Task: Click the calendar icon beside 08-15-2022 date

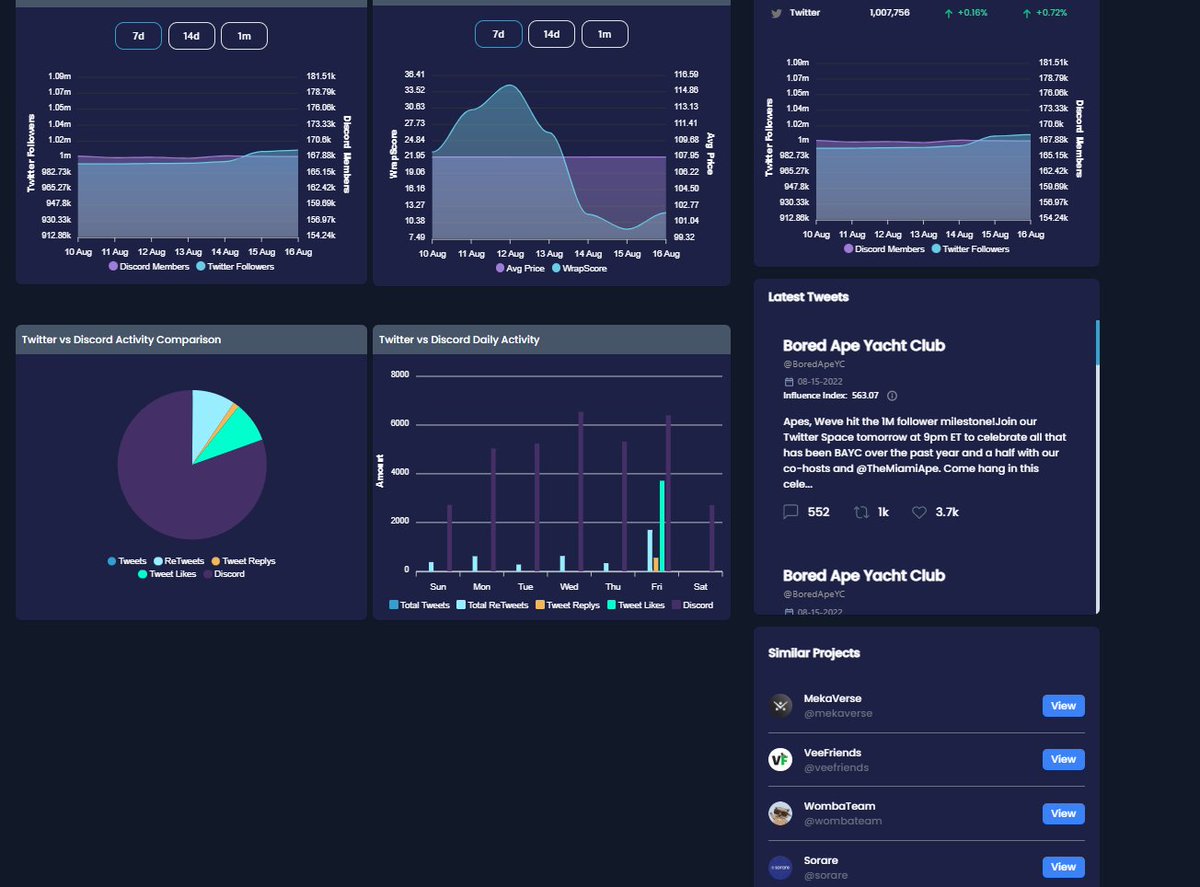Action: pos(787,382)
